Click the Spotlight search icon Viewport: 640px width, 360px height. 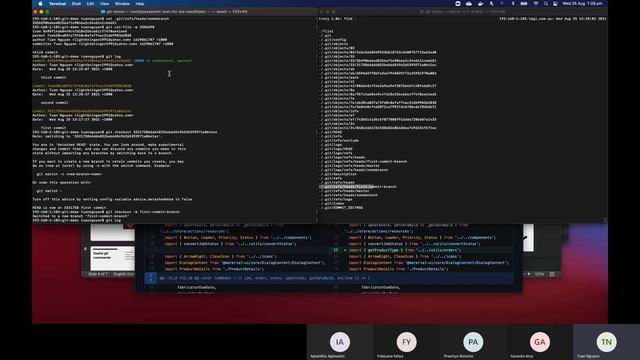[546, 4]
